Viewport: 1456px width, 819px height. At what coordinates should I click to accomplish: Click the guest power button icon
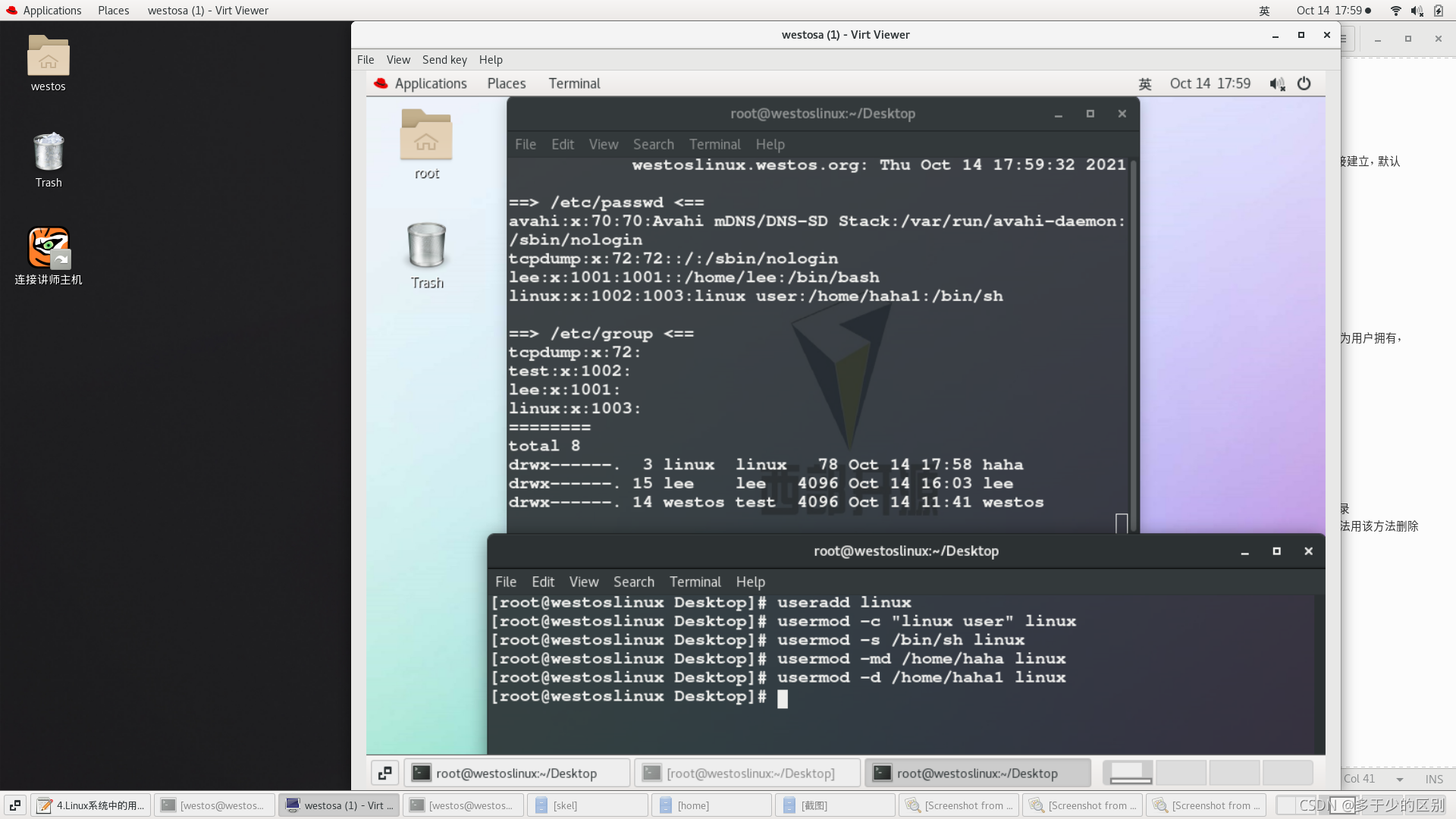click(1304, 83)
